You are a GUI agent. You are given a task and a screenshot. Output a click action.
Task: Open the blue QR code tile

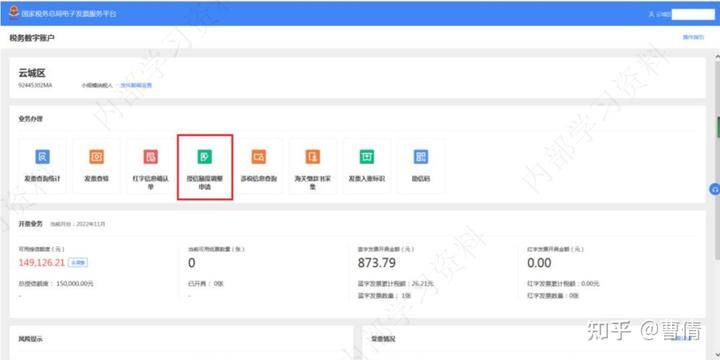(421, 166)
